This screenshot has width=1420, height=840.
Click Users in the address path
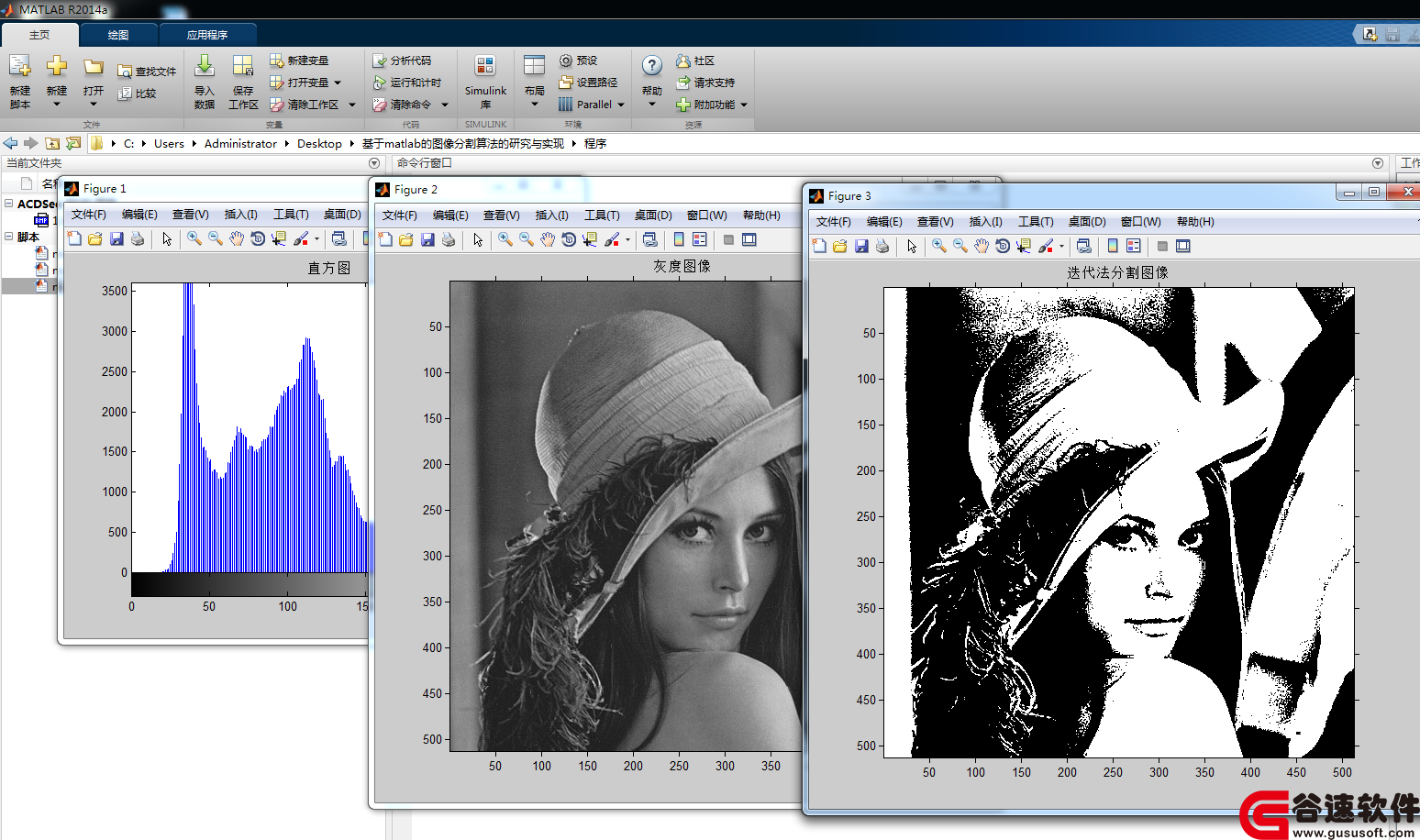[169, 144]
